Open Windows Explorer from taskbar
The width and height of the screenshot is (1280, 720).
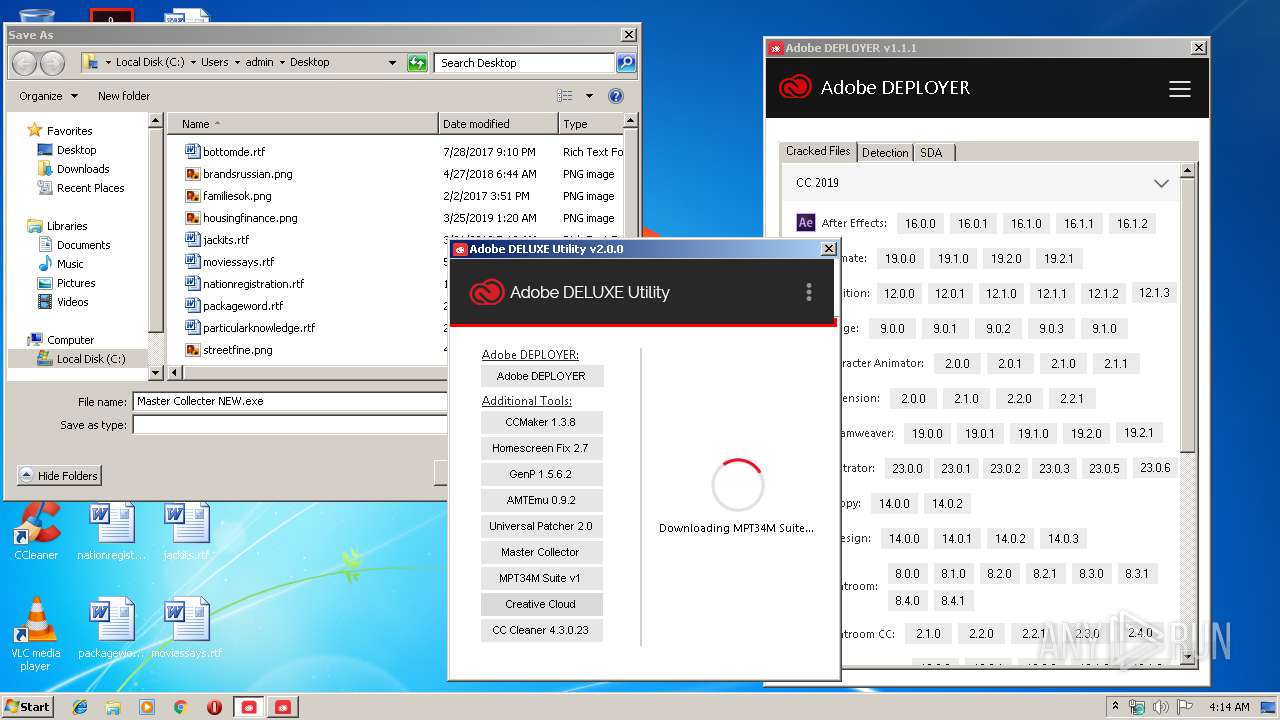click(x=113, y=707)
